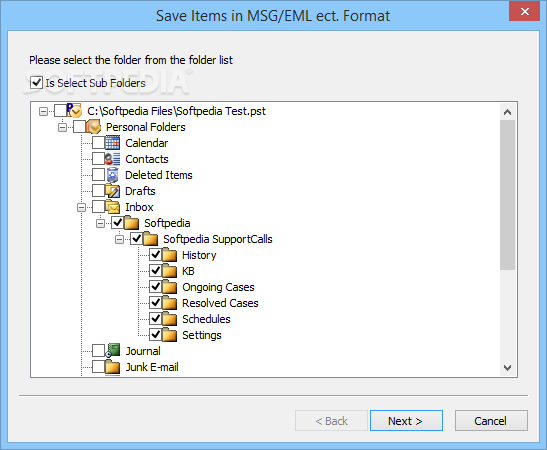Click the Junk E-mail folder icon
Image resolution: width=547 pixels, height=450 pixels.
pos(112,367)
